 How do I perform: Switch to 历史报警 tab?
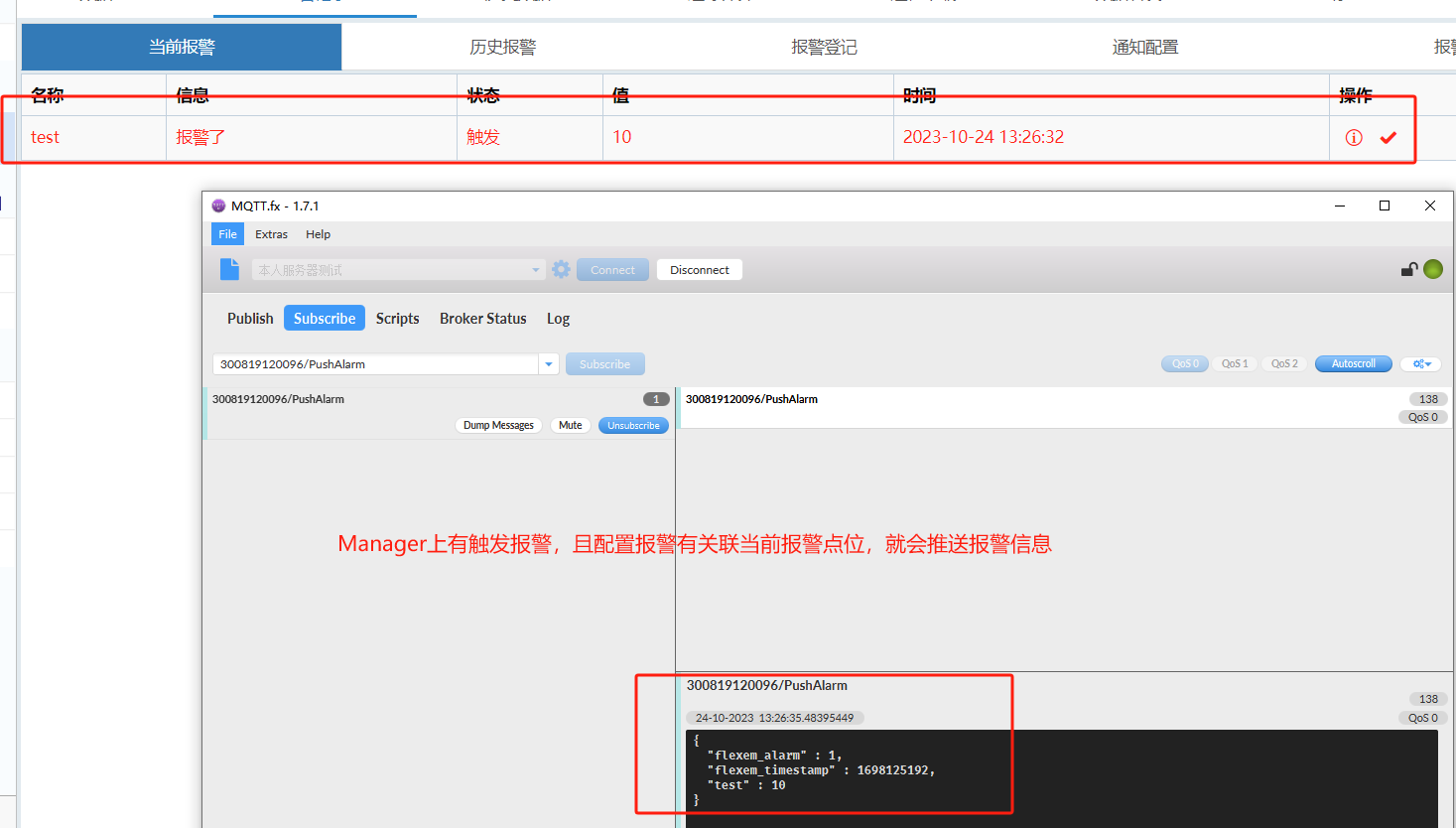[x=503, y=47]
